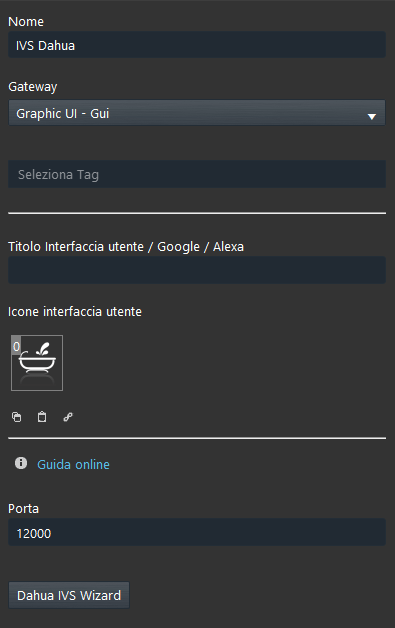Click the bathtub icon's reflection area
This screenshot has height=628, width=395.
[x=37, y=379]
